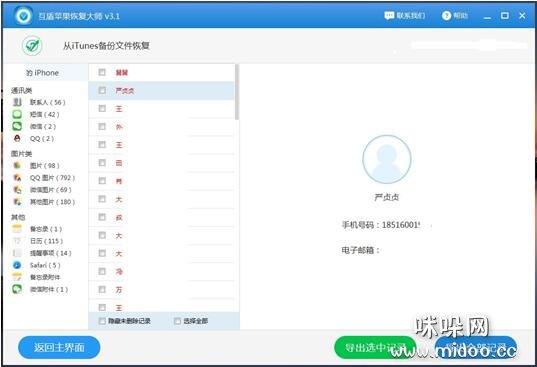Click 从iTunes备份文件恢复 header title
The width and height of the screenshot is (537, 367).
106,46
